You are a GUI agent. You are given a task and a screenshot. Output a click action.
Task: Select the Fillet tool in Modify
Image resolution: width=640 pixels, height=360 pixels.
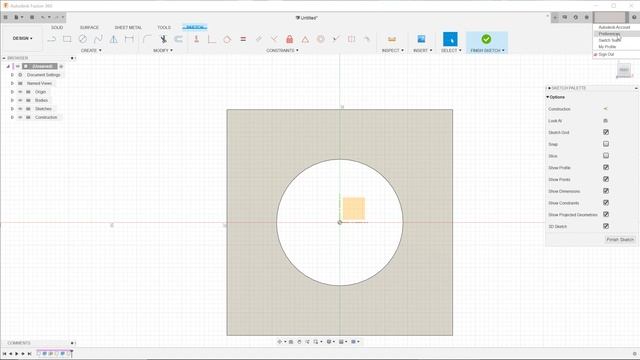click(147, 39)
